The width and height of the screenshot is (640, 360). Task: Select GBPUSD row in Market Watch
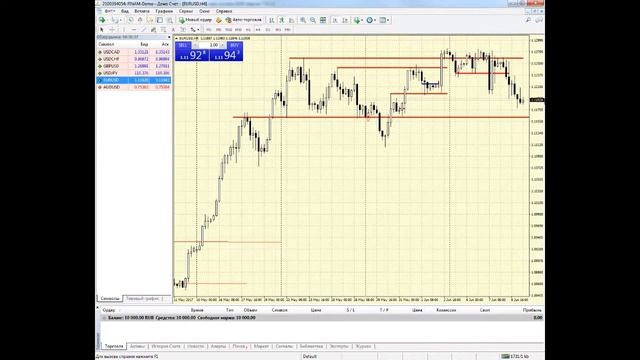click(133, 66)
